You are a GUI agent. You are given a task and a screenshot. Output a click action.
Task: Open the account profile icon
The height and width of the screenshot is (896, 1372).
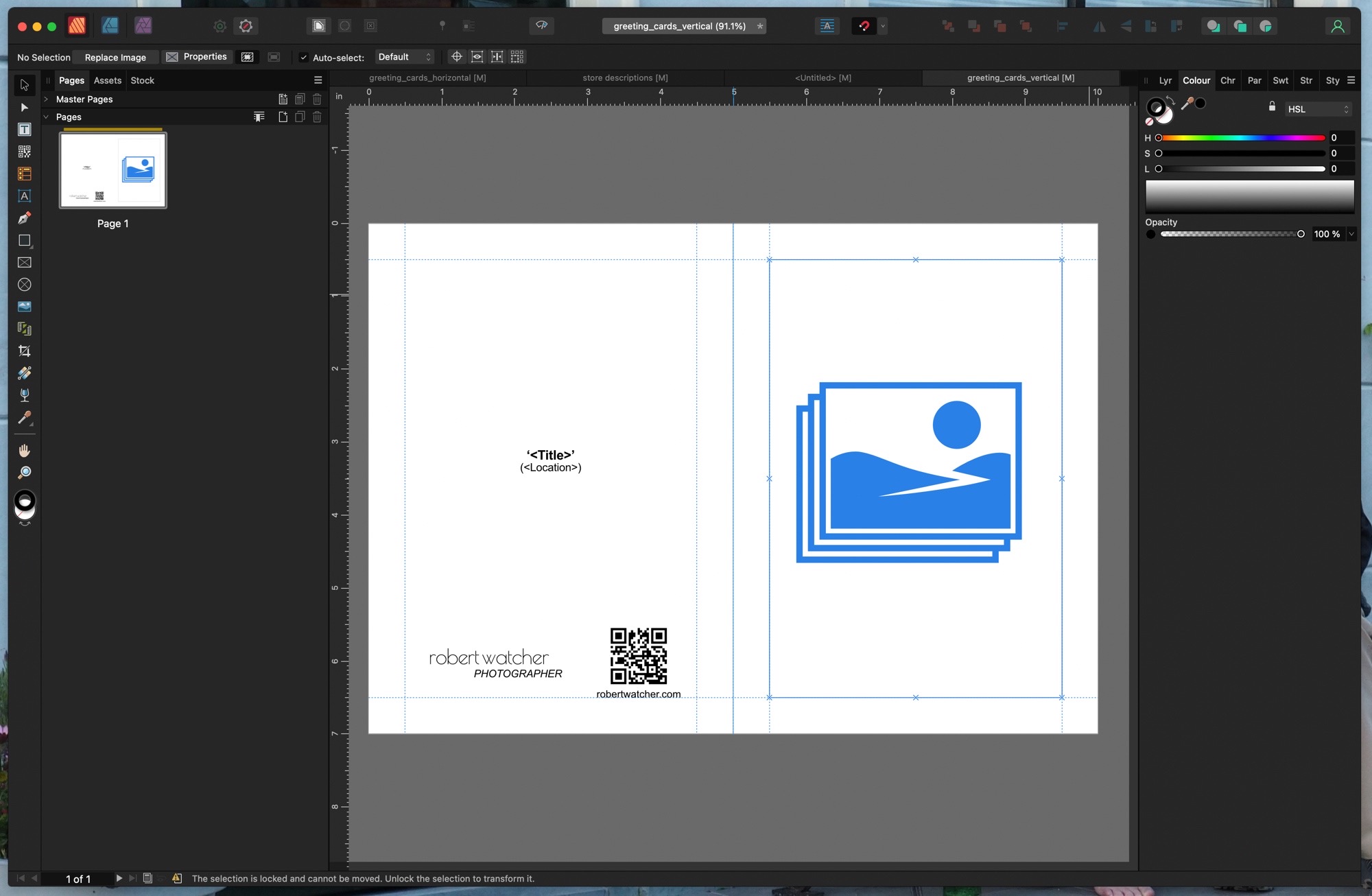(1338, 26)
